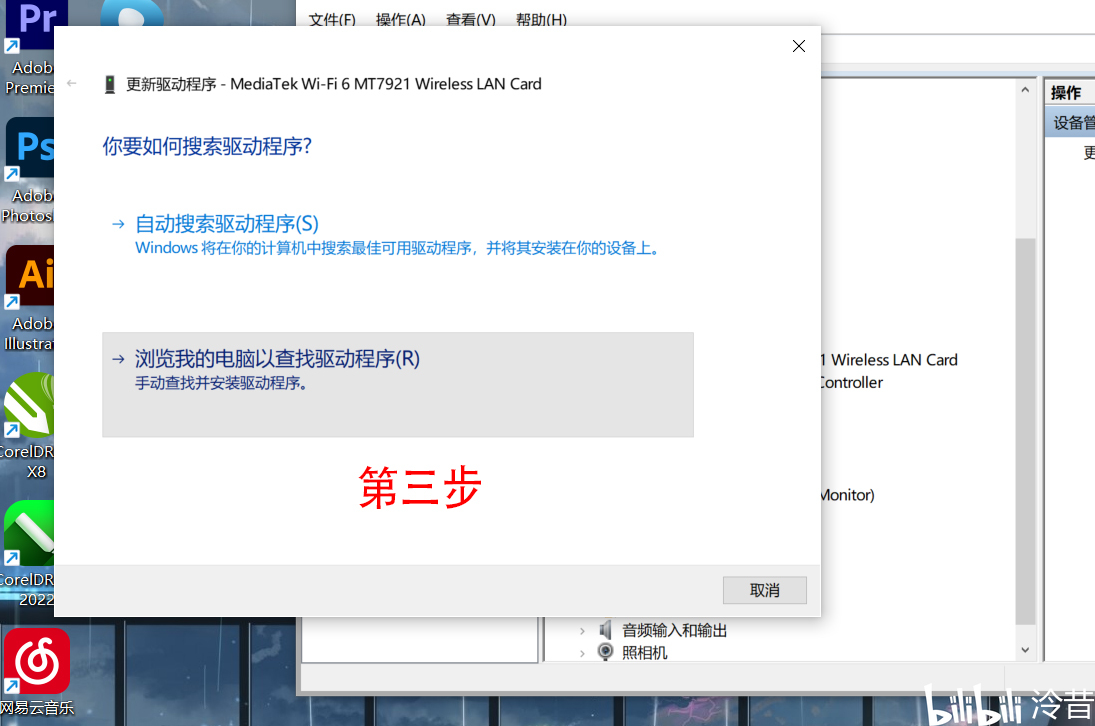Open Adobe Illustrator desktop shortcut
1095x726 pixels.
[x=29, y=298]
